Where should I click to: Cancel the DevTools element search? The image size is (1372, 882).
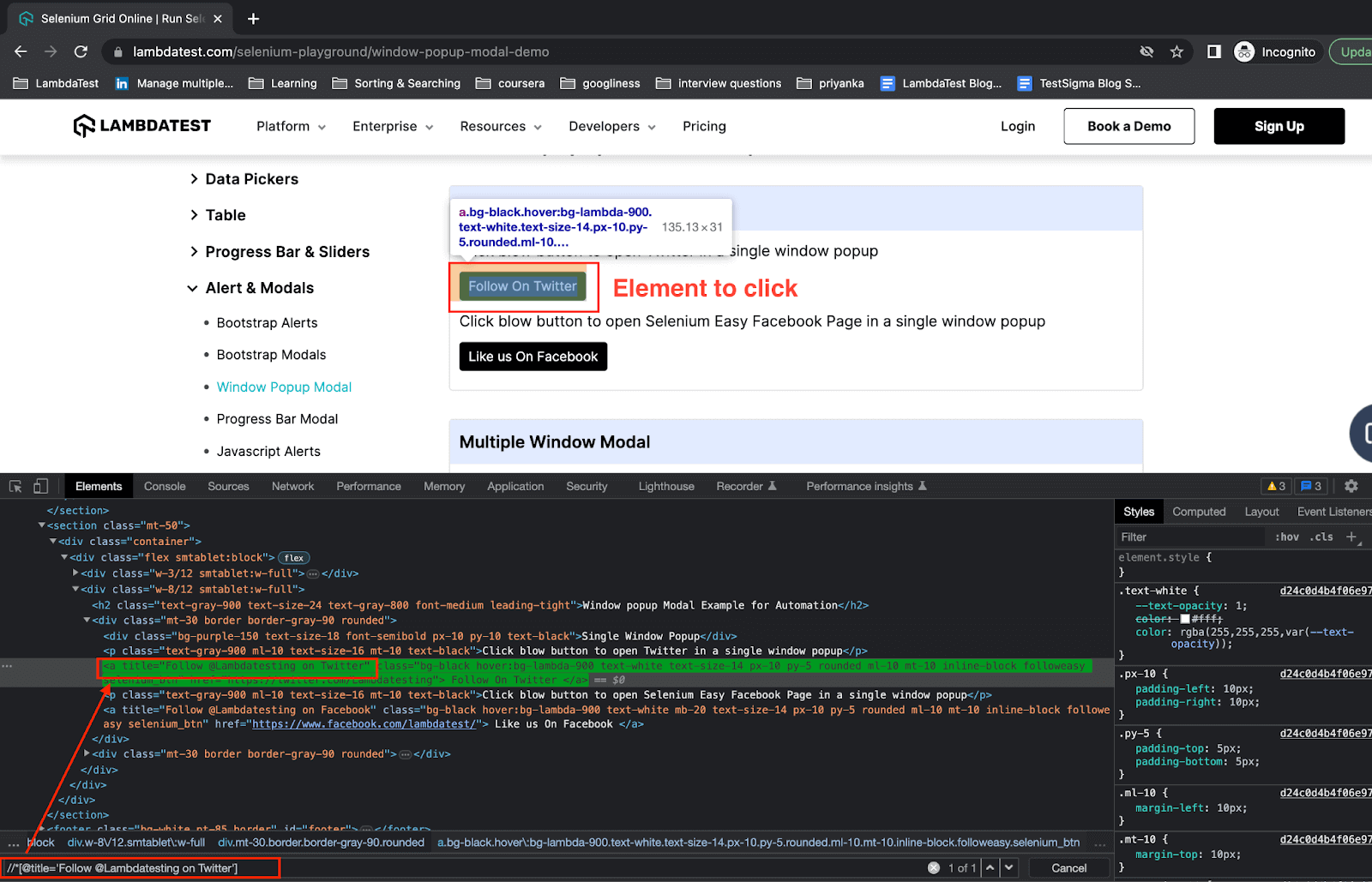pos(1068,867)
